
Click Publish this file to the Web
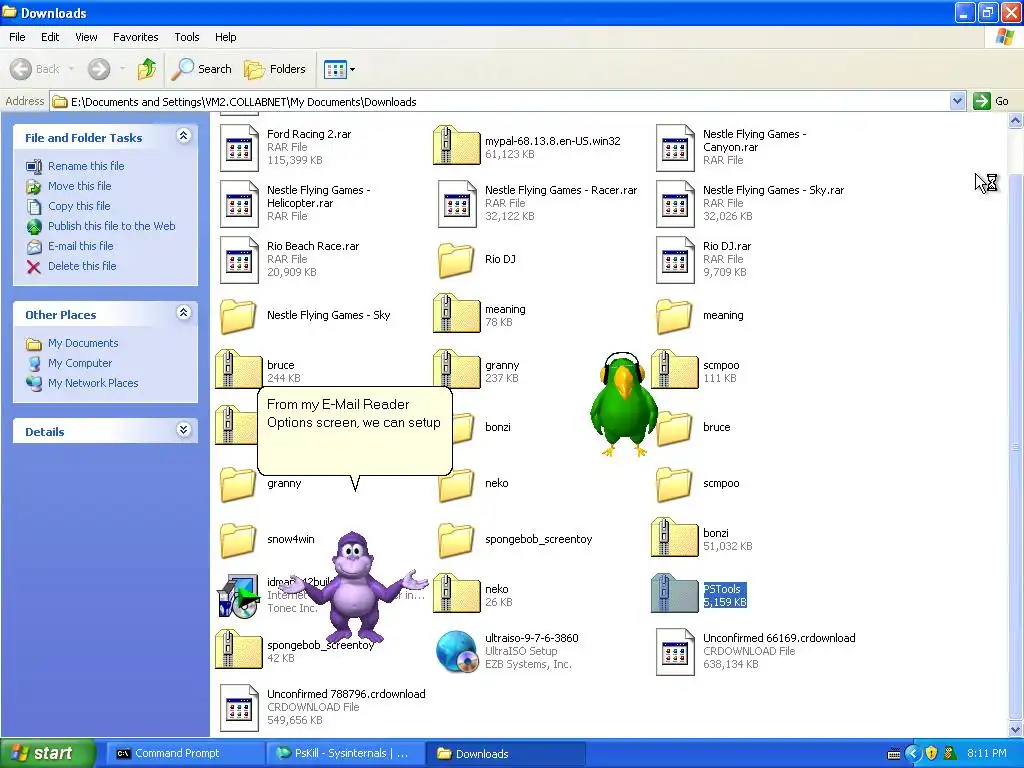point(112,226)
